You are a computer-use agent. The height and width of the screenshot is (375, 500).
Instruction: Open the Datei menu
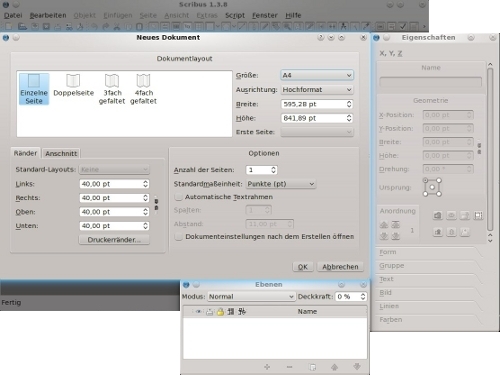click(x=13, y=15)
